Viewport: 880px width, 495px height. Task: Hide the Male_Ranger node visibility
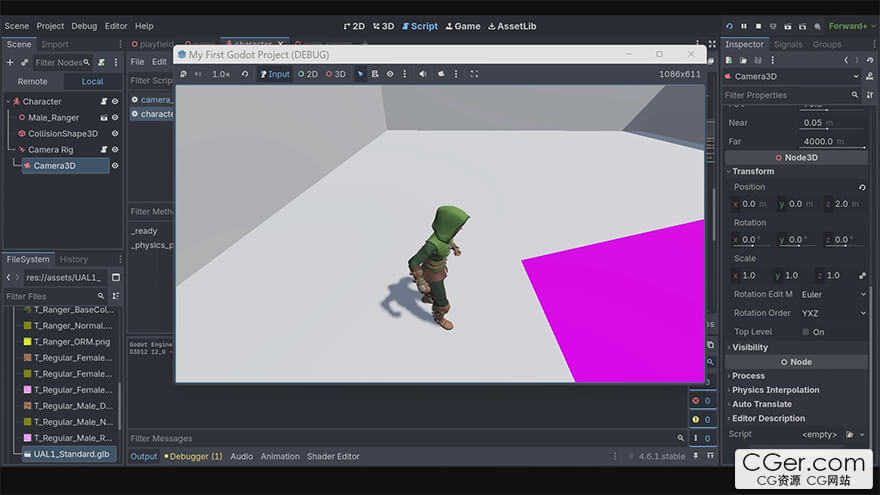(x=115, y=118)
